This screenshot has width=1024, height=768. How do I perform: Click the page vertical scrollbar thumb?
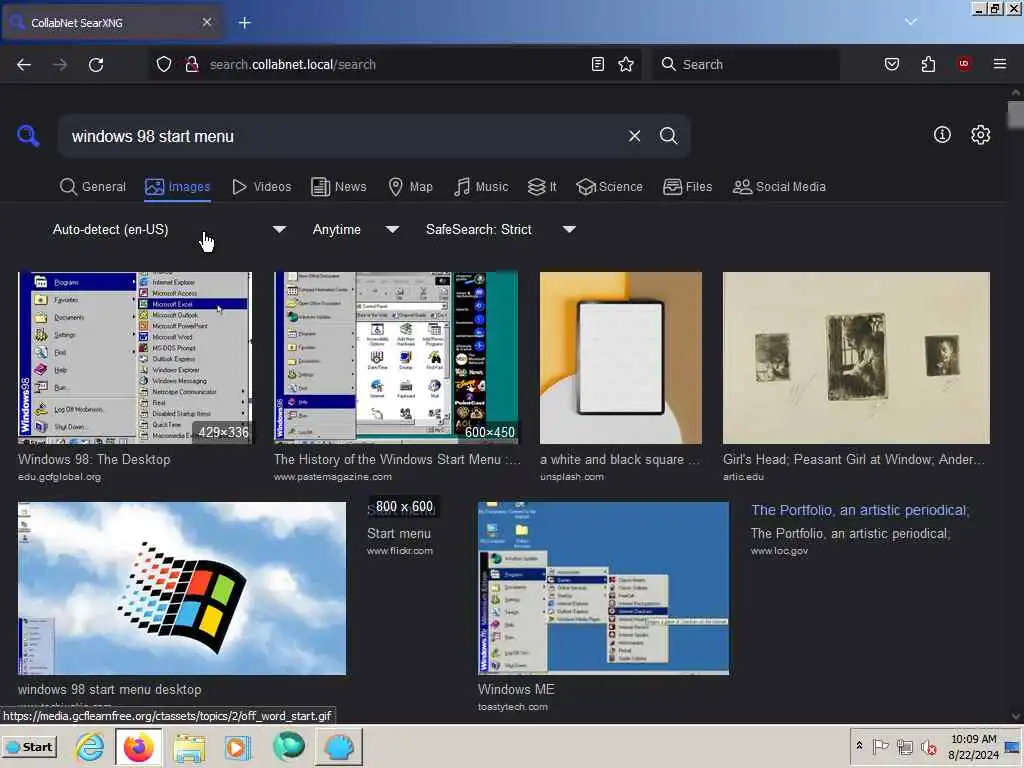tap(1016, 115)
